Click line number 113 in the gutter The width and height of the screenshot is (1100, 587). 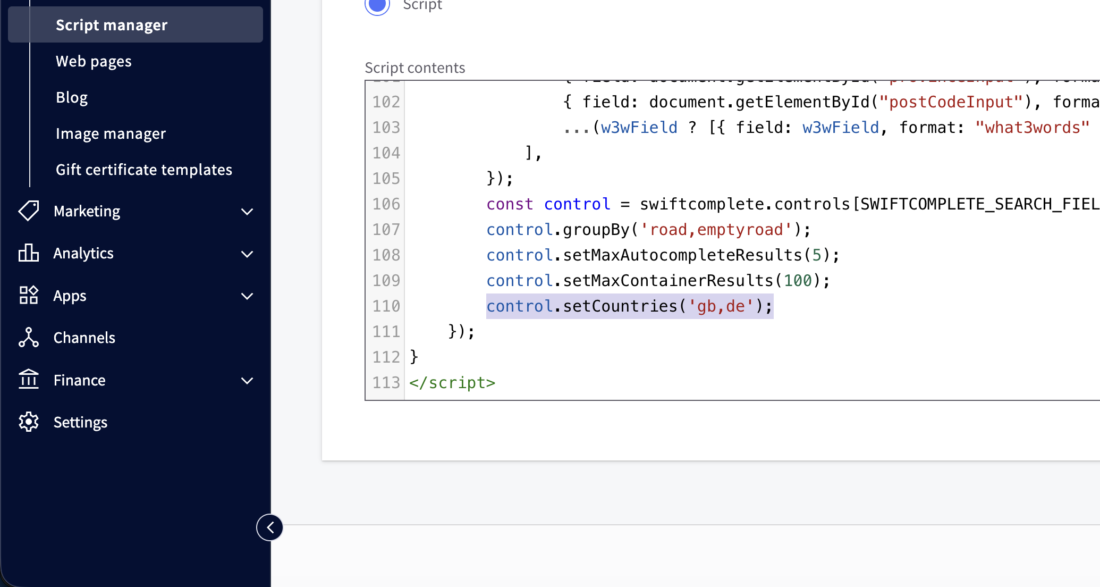(387, 383)
